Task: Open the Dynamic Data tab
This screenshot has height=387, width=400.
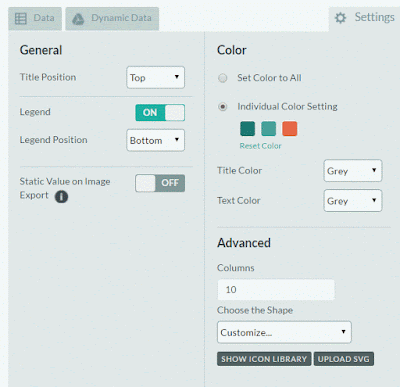Action: pos(112,19)
